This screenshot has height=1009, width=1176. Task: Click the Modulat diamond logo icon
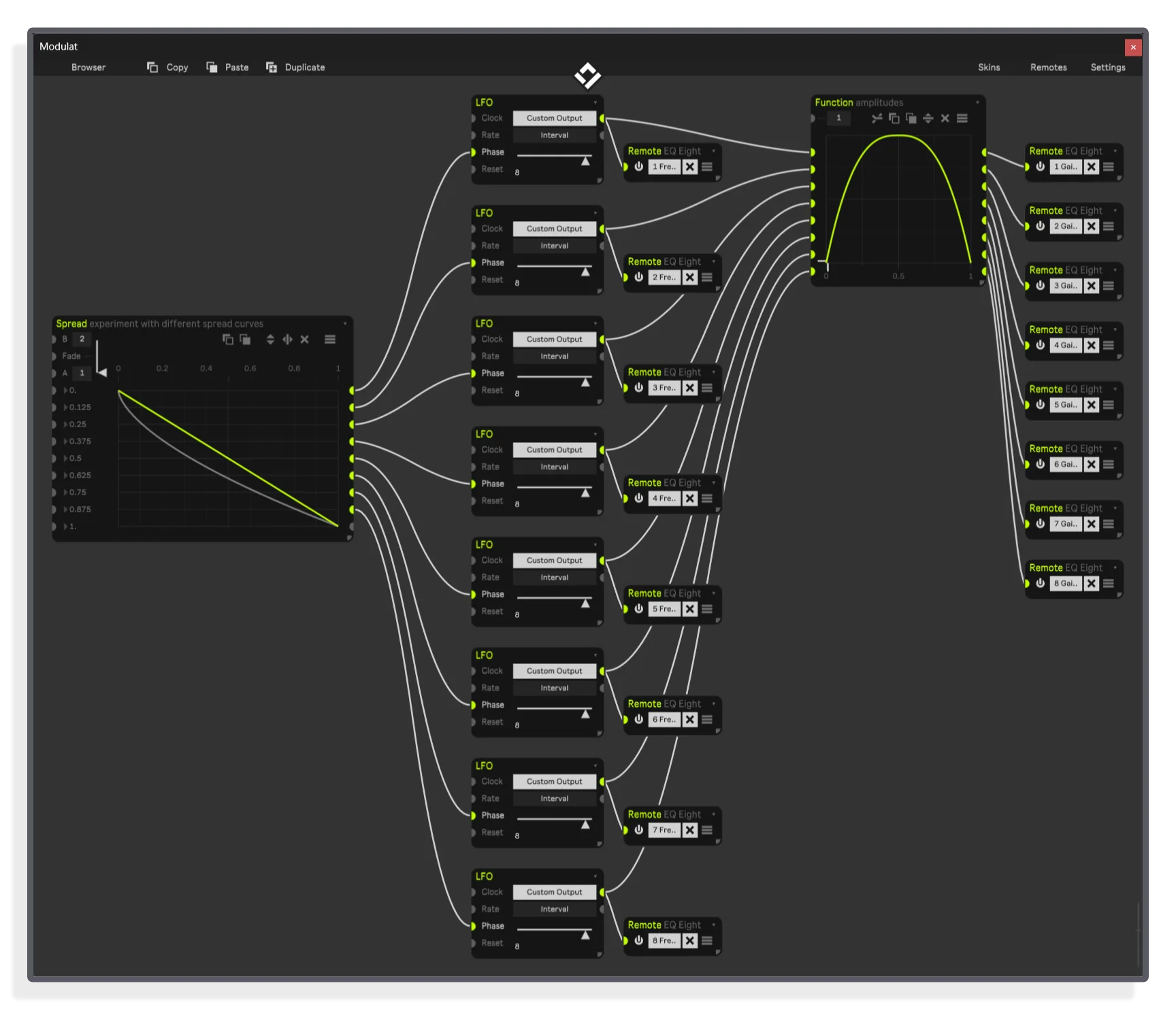click(587, 76)
